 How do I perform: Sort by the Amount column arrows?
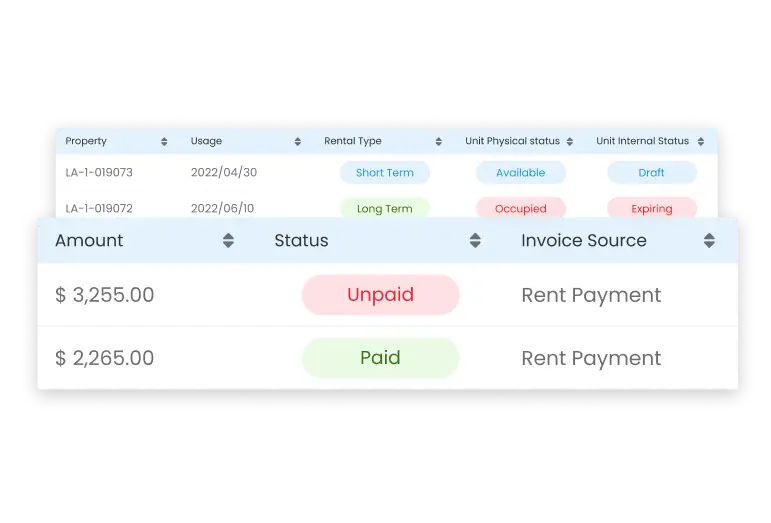coord(228,241)
